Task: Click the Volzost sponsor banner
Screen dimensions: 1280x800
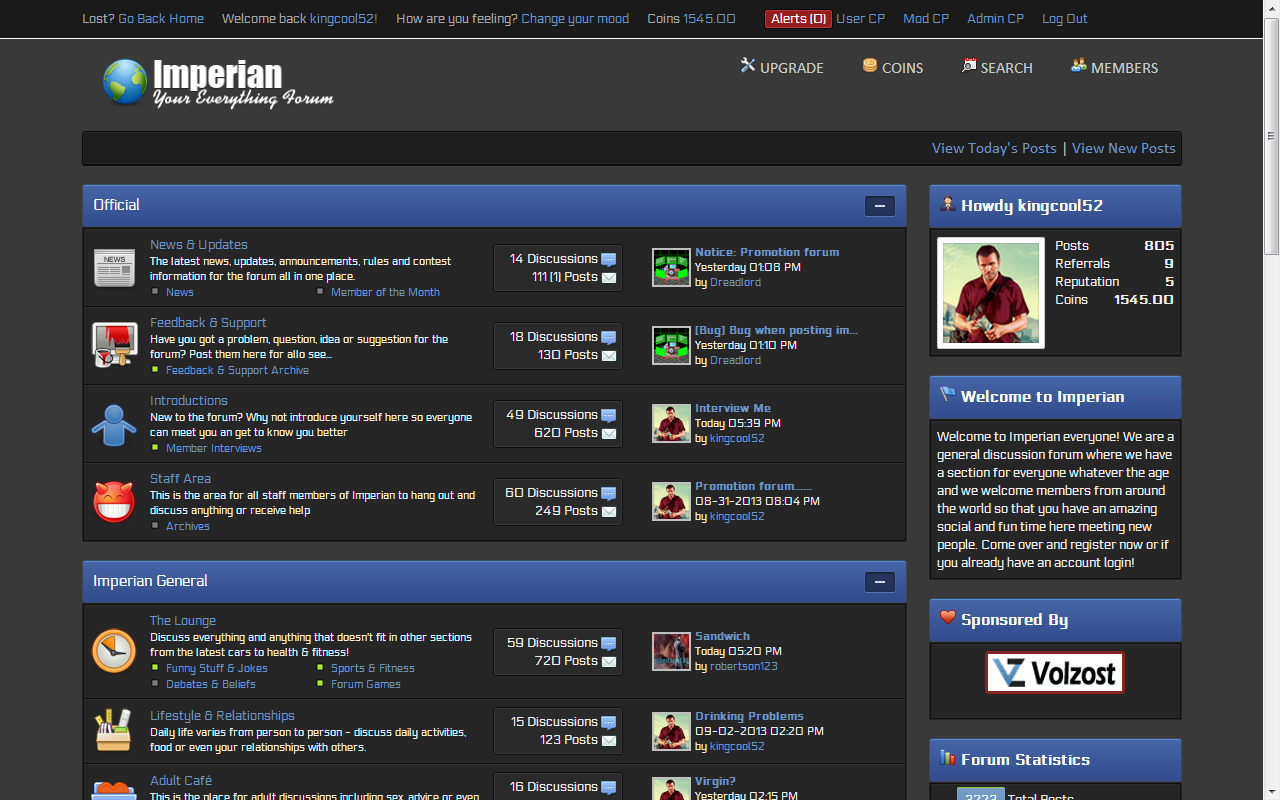Action: (1055, 673)
